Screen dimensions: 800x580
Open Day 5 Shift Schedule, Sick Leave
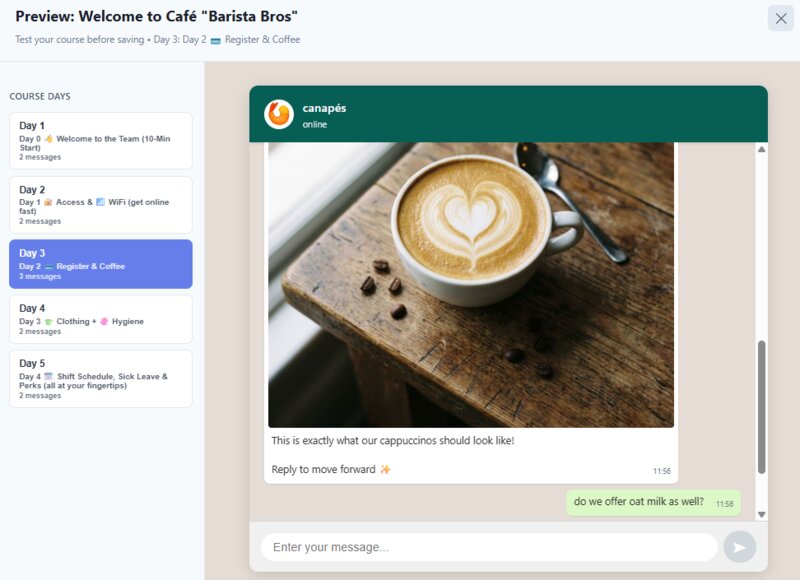[101, 379]
